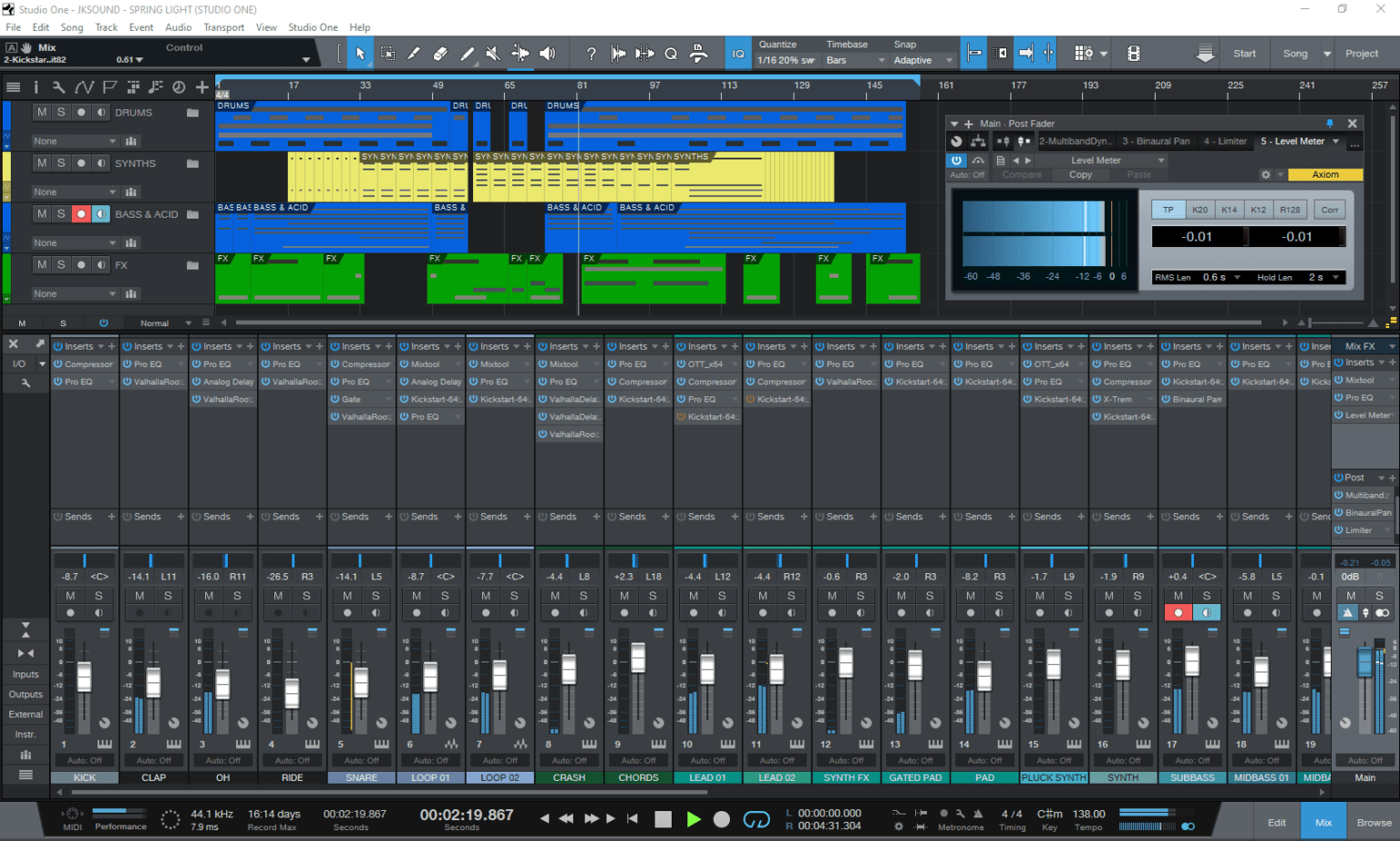Open the Level Meter preset dropdown
The width and height of the screenshot is (1400, 841).
click(x=1103, y=160)
